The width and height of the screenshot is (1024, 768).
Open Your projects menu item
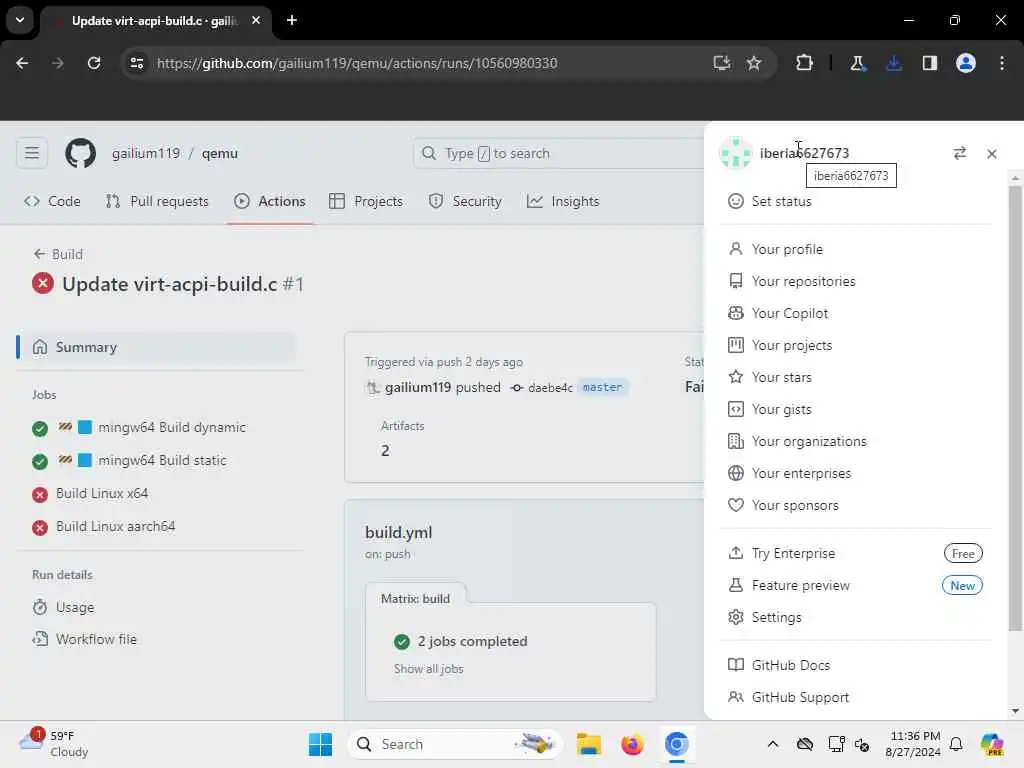[x=856, y=345]
